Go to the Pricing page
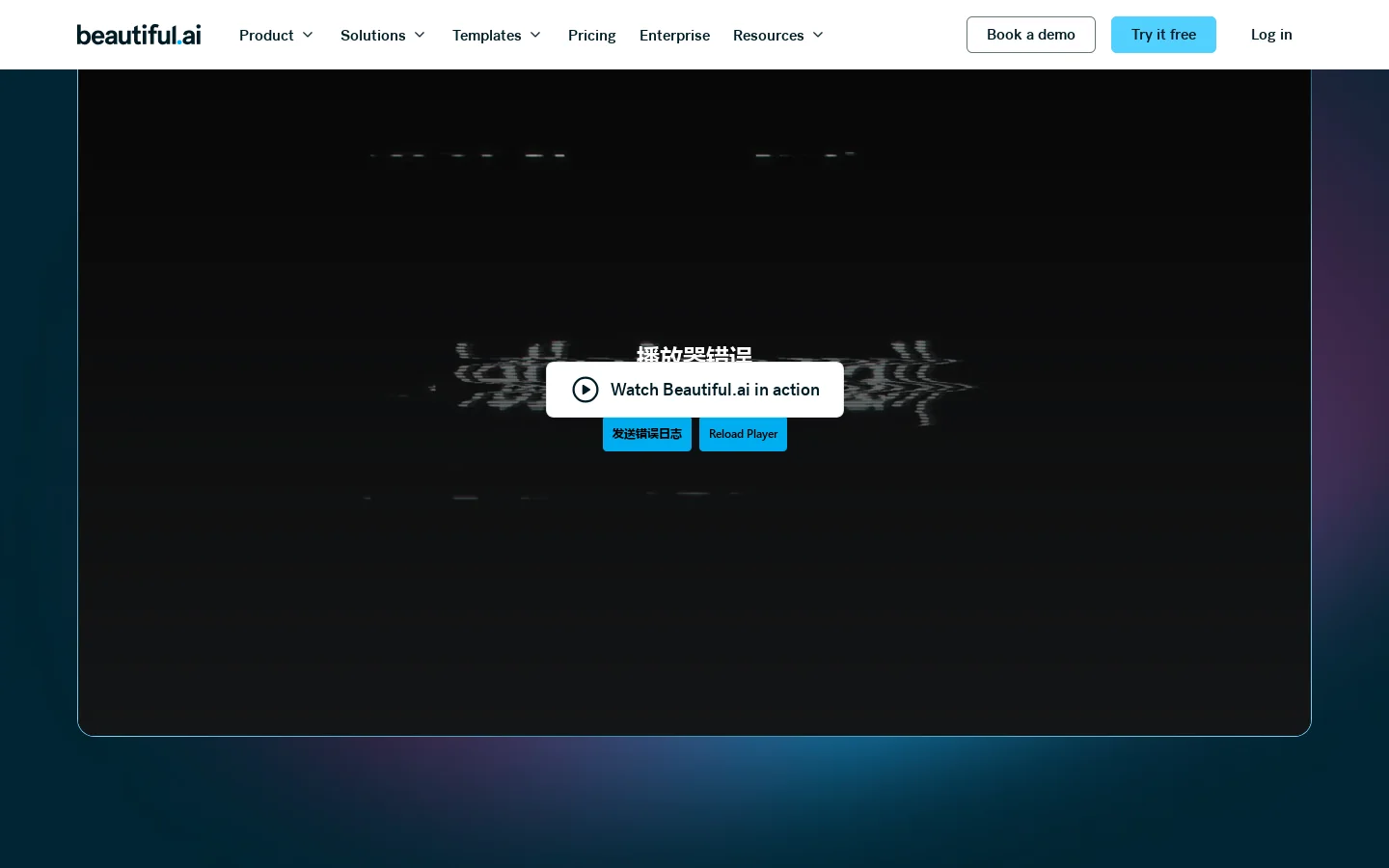This screenshot has width=1389, height=868. [592, 35]
